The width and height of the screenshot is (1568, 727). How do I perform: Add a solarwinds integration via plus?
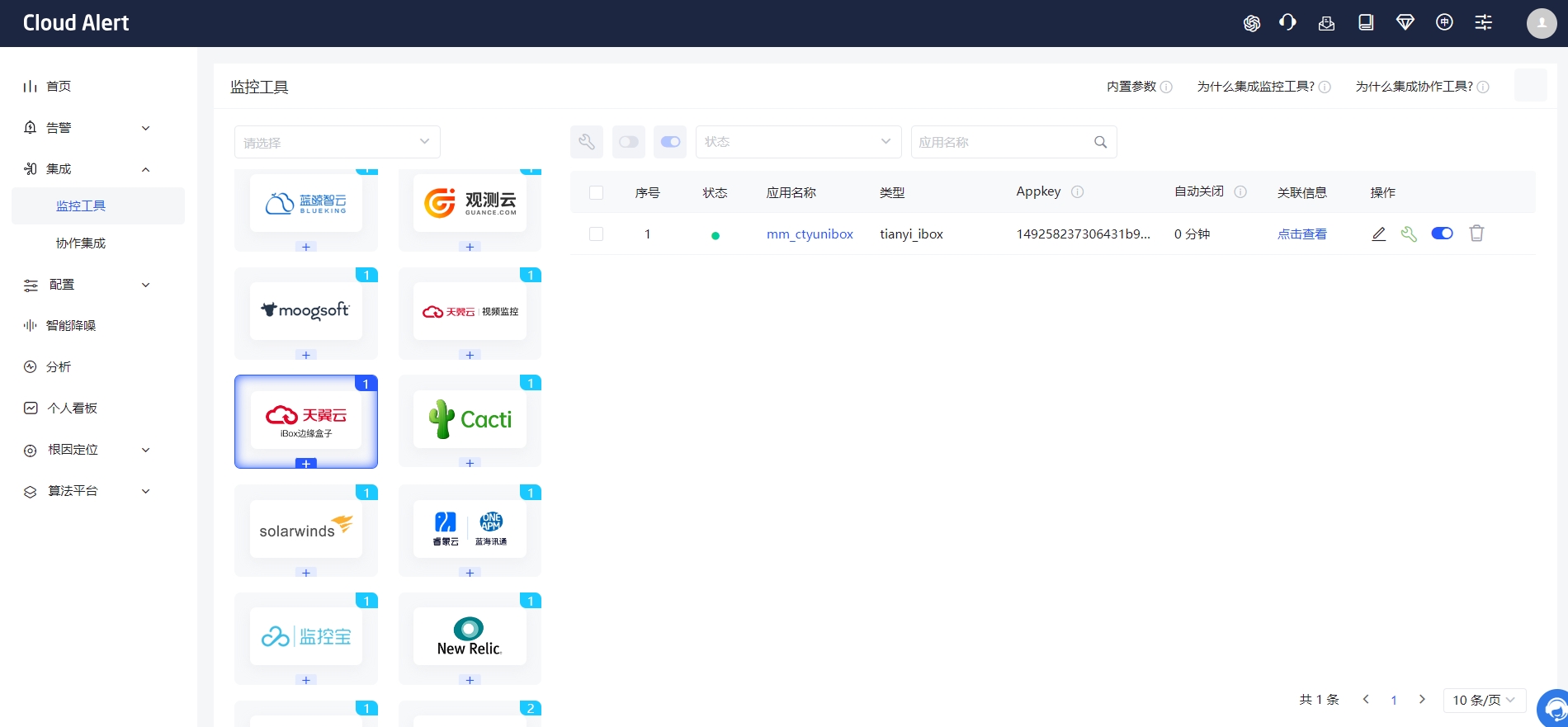tap(306, 573)
